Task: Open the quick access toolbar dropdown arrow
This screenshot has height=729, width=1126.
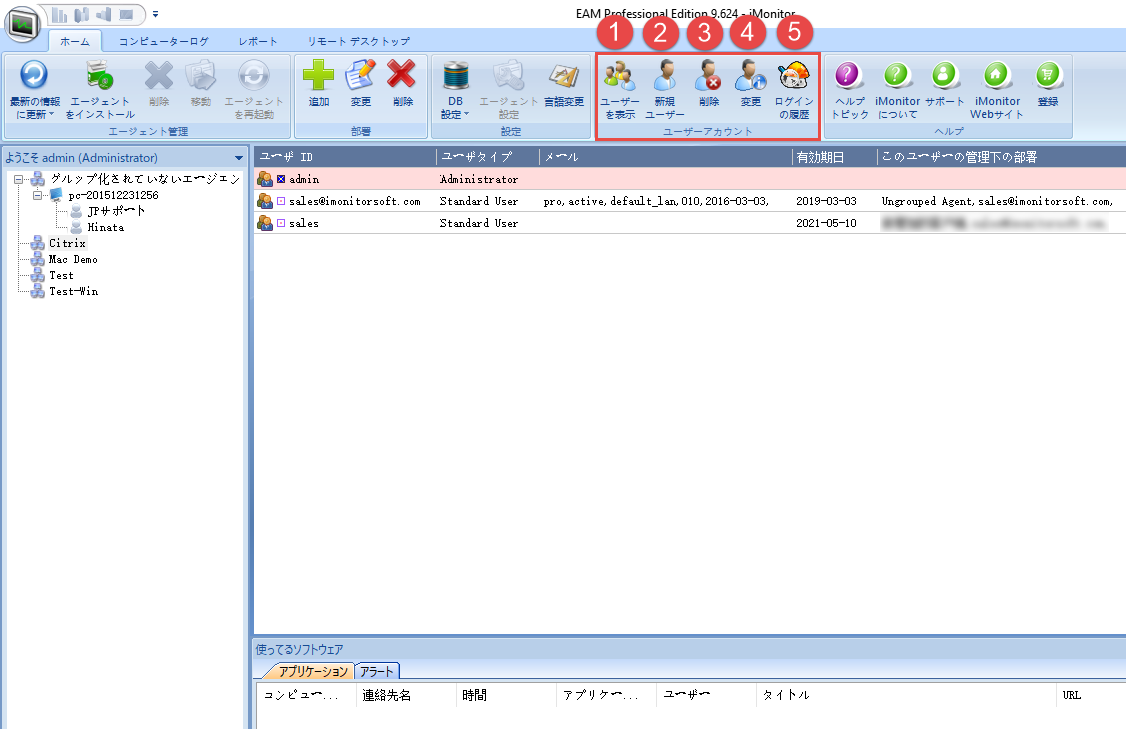Action: point(155,14)
